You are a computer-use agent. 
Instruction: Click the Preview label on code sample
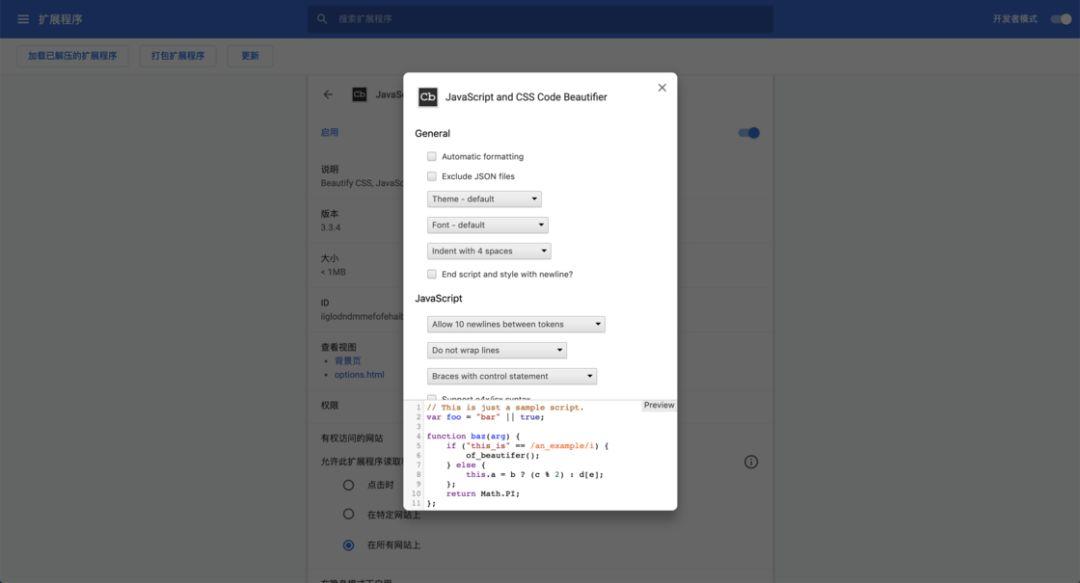[659, 405]
